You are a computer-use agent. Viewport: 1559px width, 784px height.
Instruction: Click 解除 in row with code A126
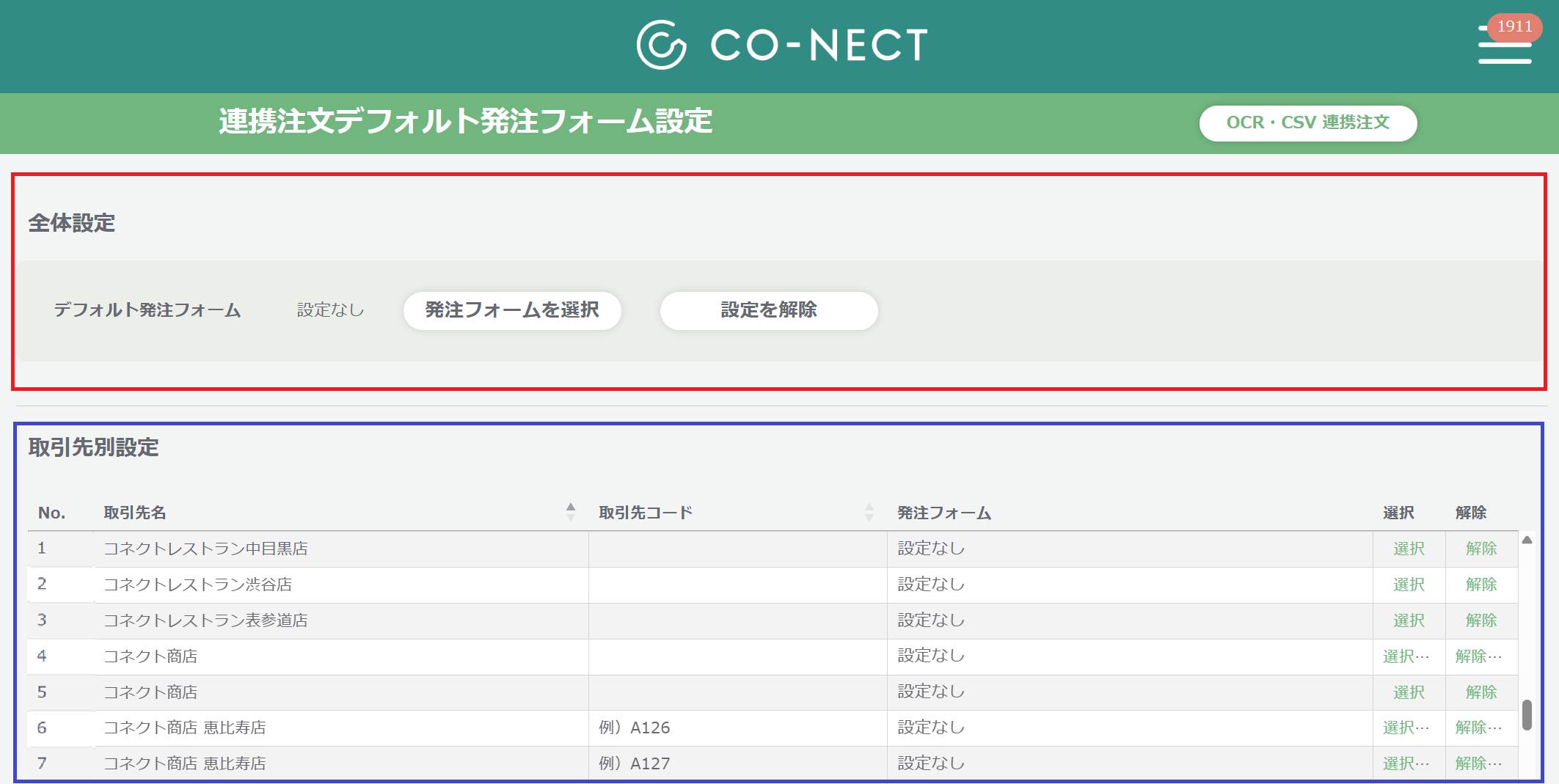[x=1479, y=728]
